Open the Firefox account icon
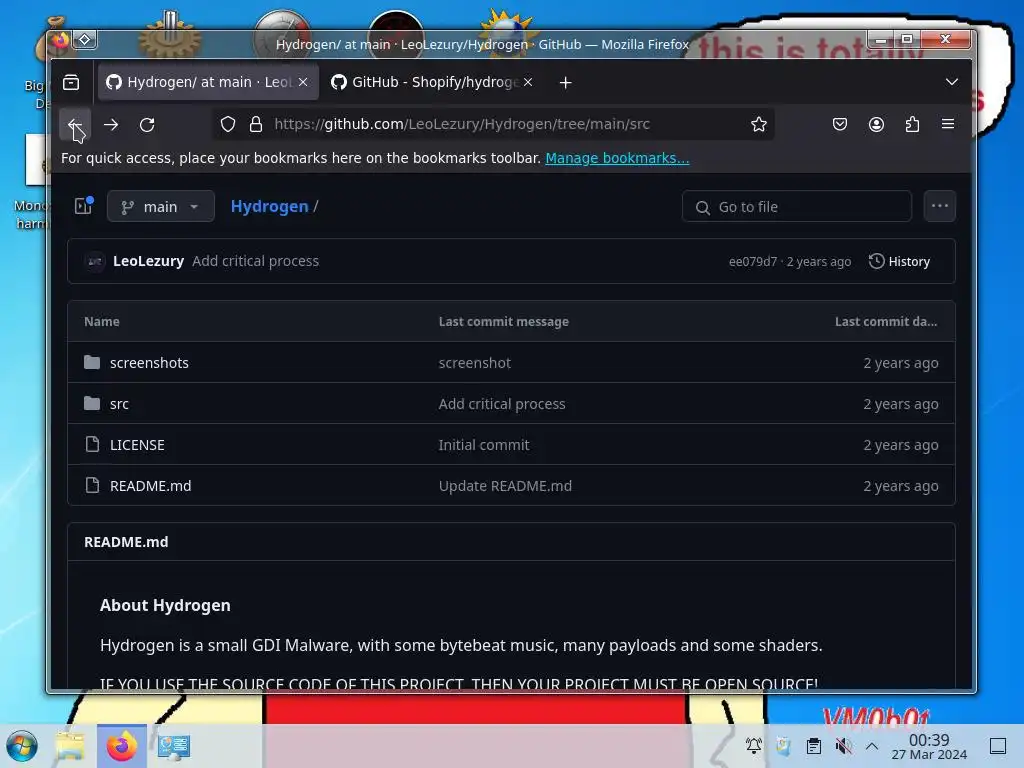 tap(876, 124)
